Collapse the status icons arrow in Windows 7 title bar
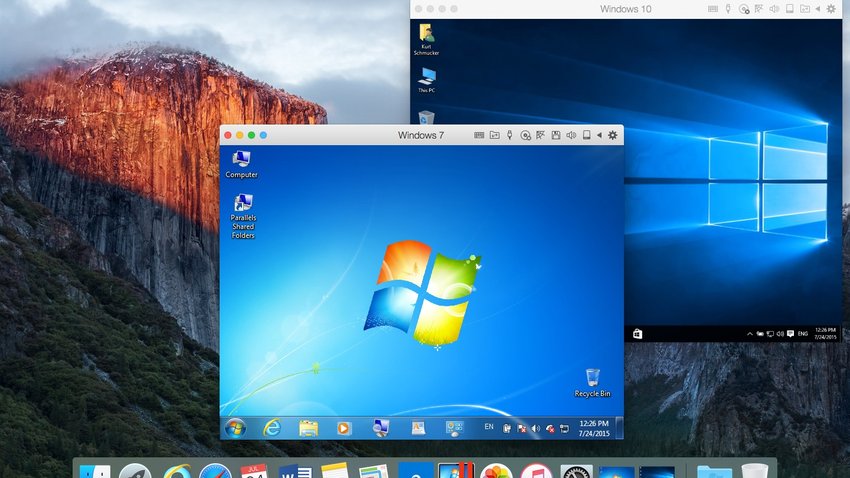This screenshot has width=850, height=478. pos(599,135)
